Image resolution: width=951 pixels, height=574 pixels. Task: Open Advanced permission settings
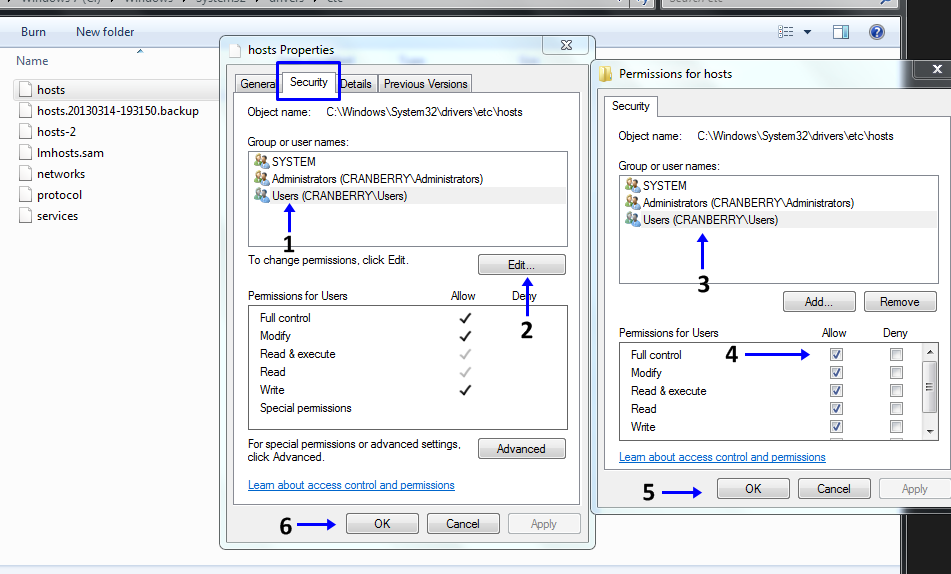click(x=522, y=448)
